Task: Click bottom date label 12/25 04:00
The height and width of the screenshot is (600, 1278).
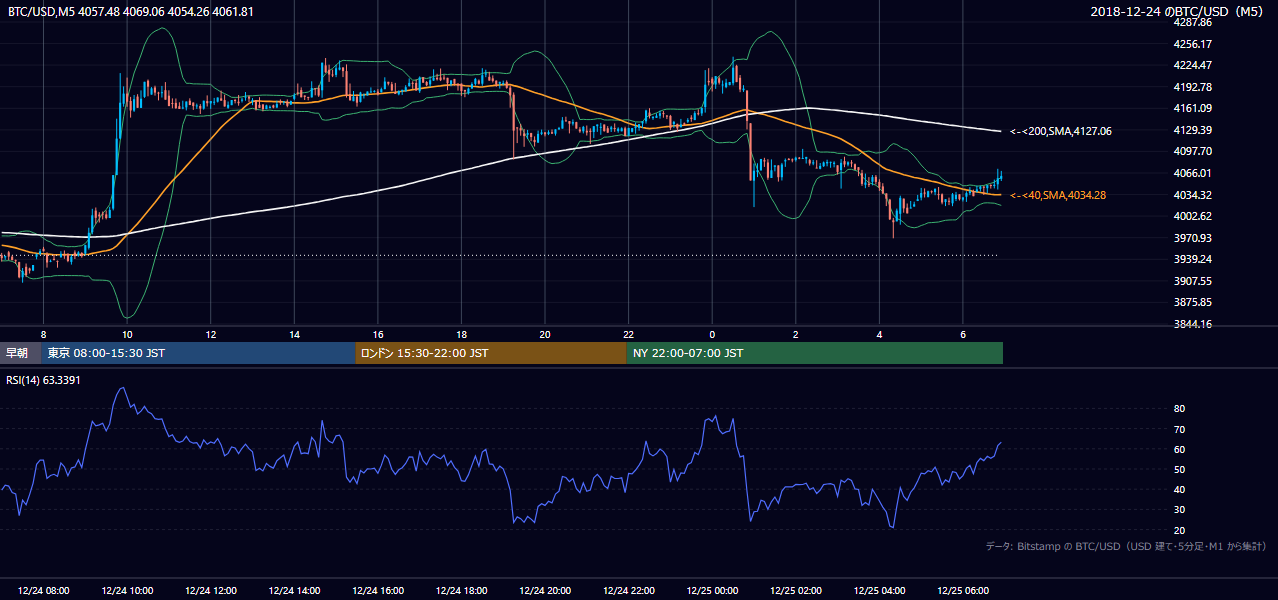Action: [x=879, y=591]
